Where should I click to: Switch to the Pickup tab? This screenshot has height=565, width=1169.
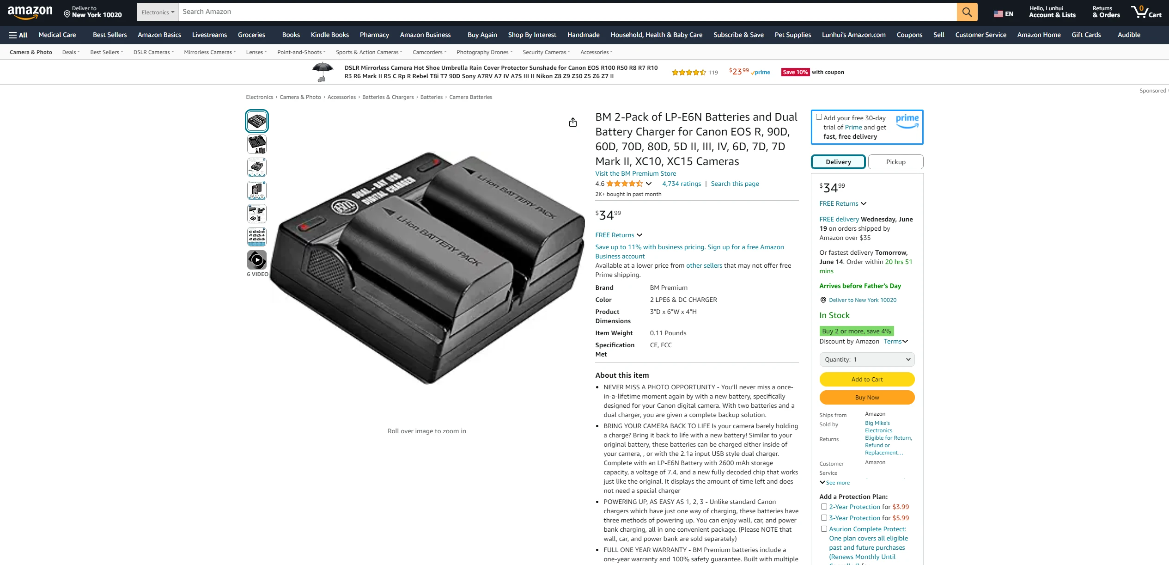tap(895, 162)
